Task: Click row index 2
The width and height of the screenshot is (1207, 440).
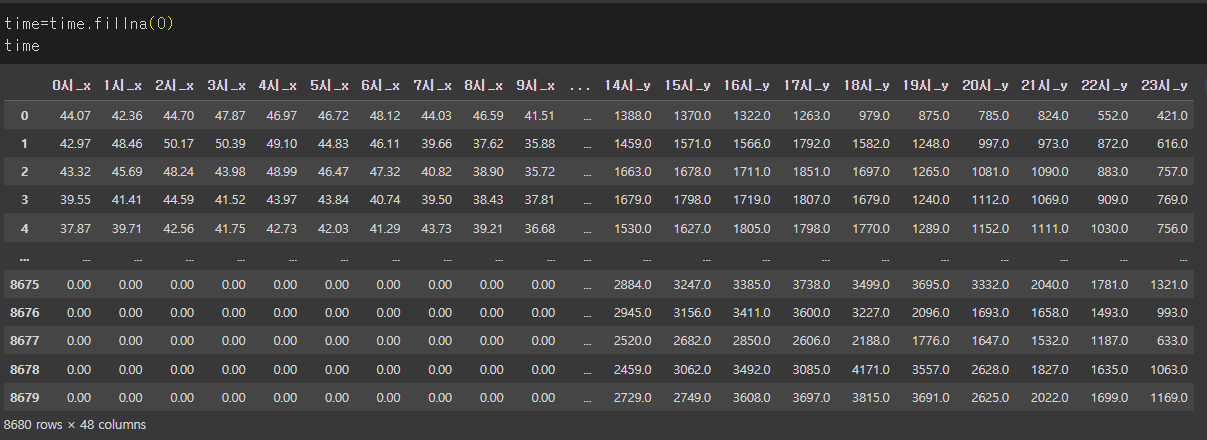Action: pyautogui.click(x=24, y=172)
